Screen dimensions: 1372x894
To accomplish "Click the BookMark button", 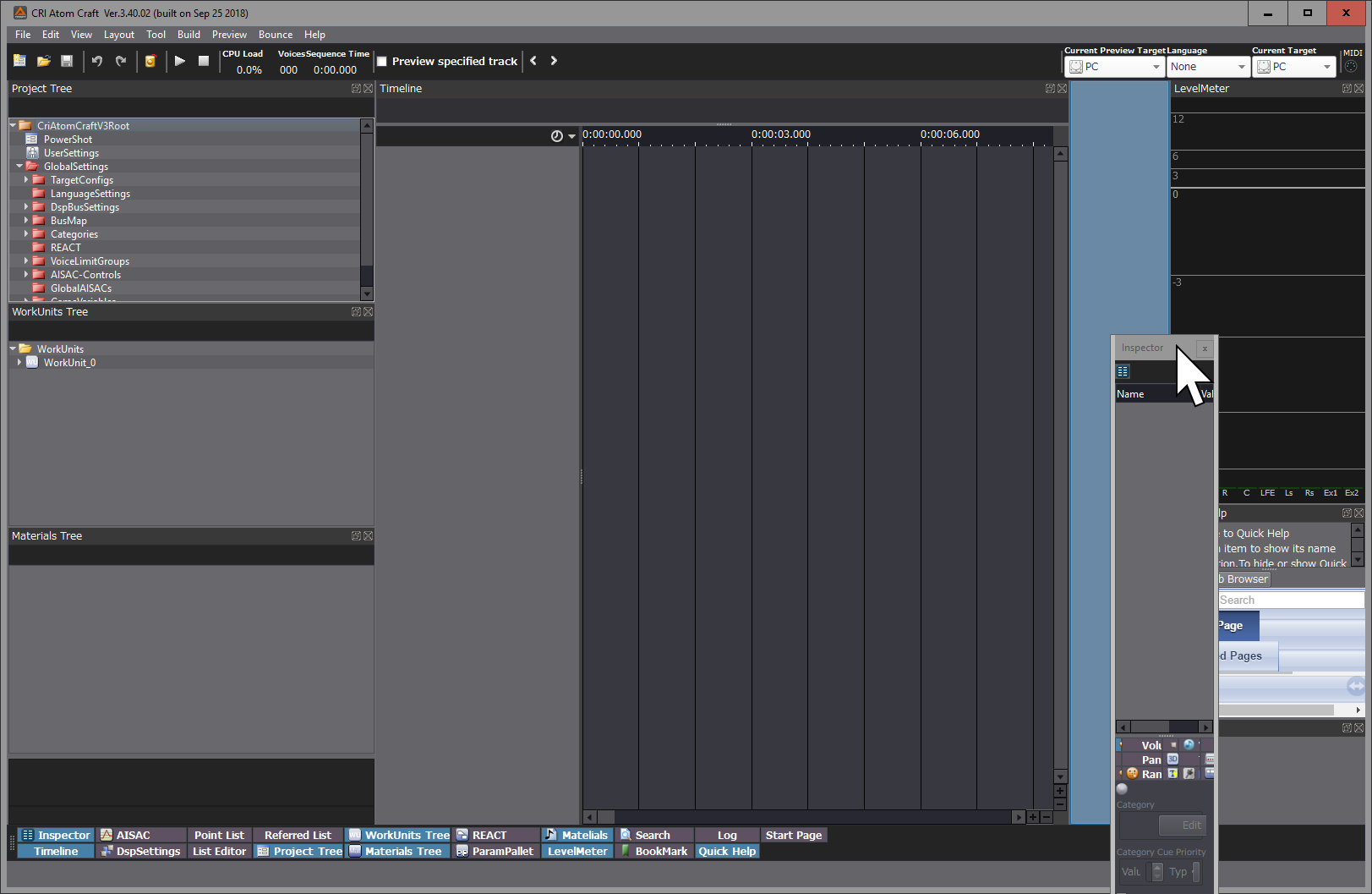I will pyautogui.click(x=653, y=851).
